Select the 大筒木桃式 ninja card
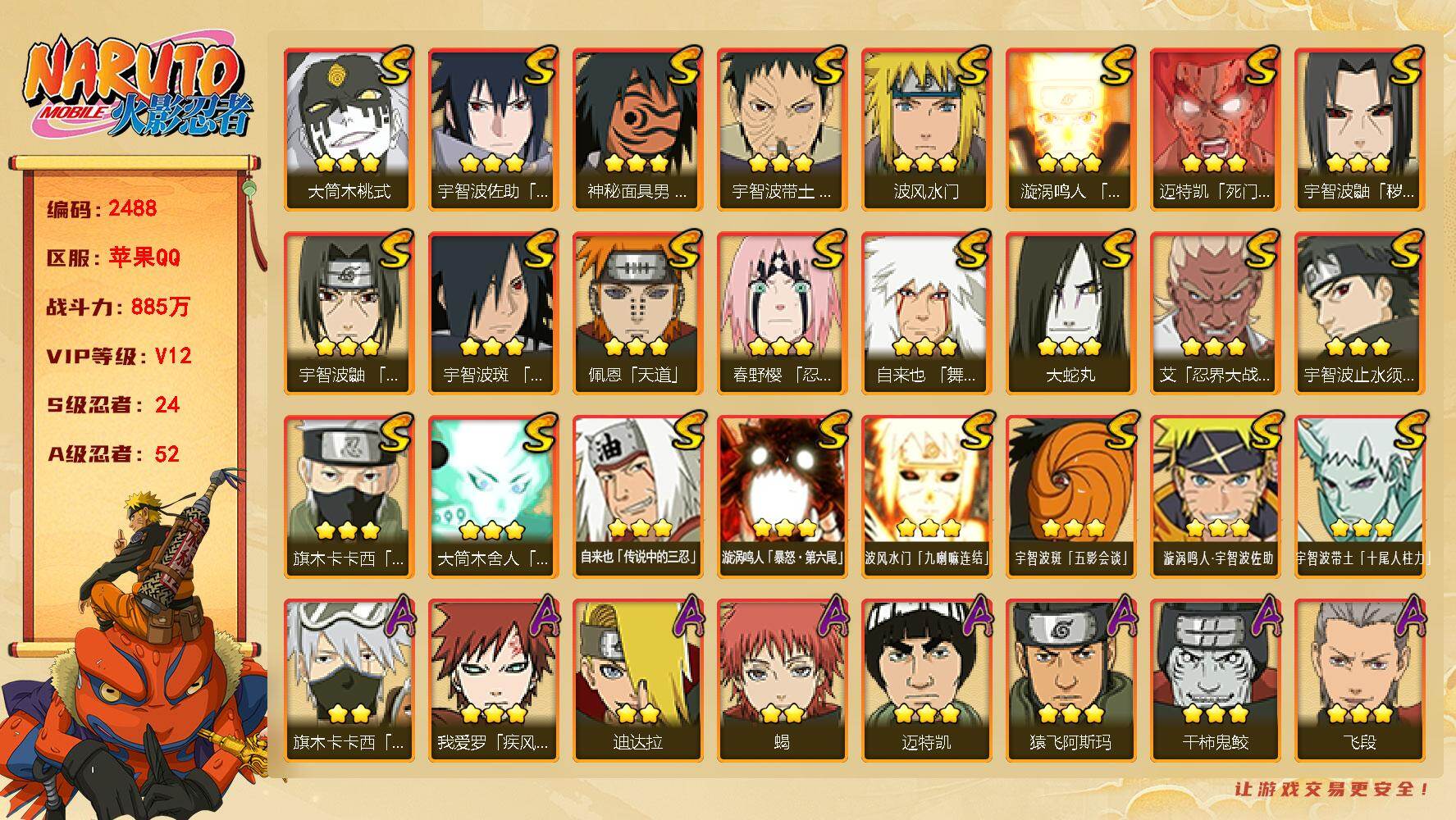Screen dimensions: 1456x820 pyautogui.click(x=349, y=130)
